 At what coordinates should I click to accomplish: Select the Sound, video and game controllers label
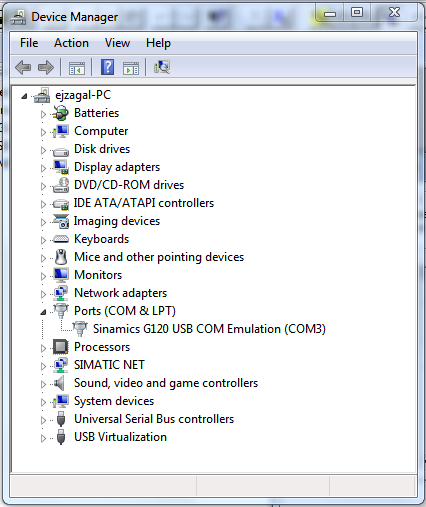[x=166, y=383]
